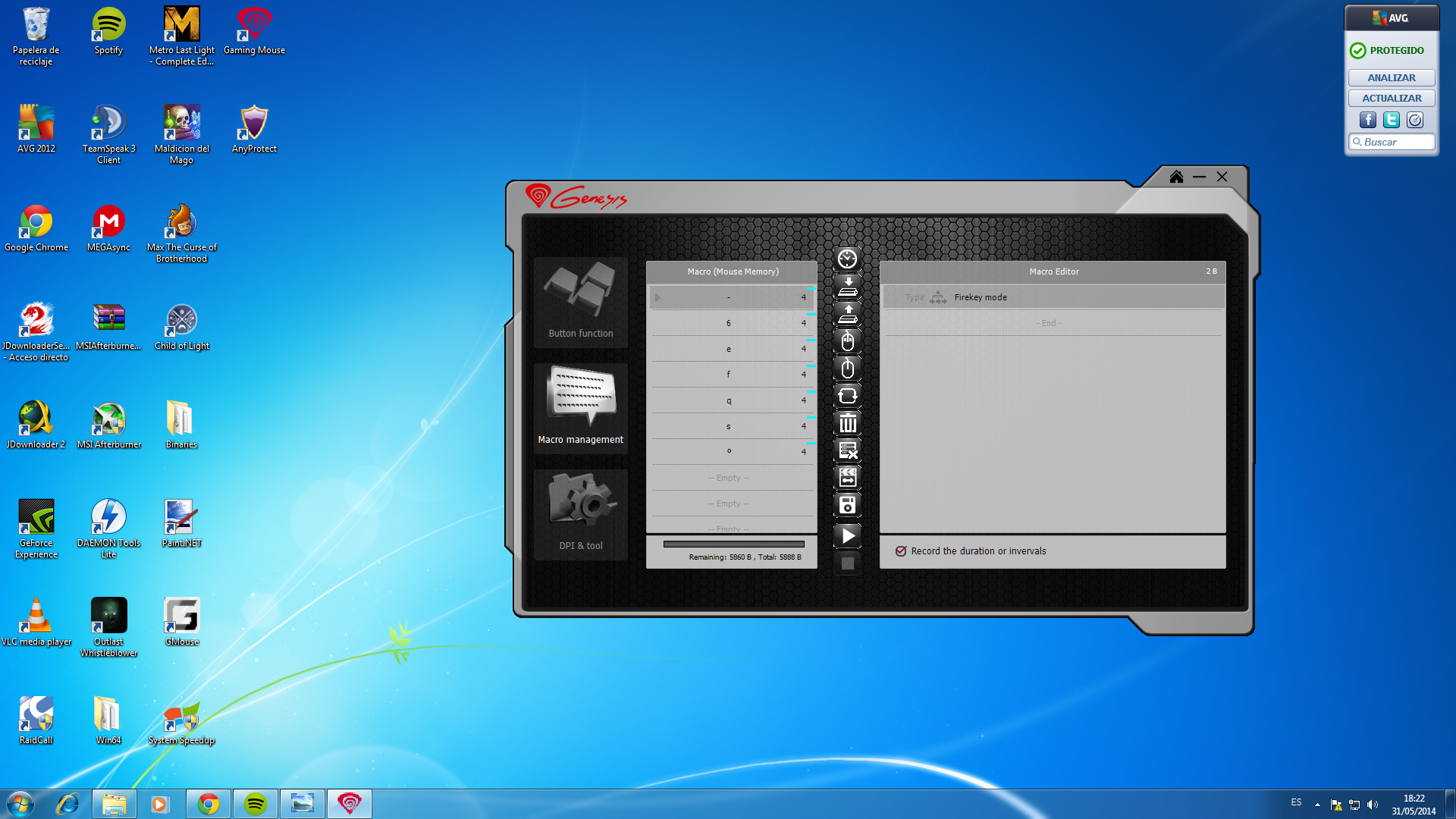The image size is (1456, 819).
Task: Click the ACTUALIZAR button in AVG widget
Action: [1391, 98]
